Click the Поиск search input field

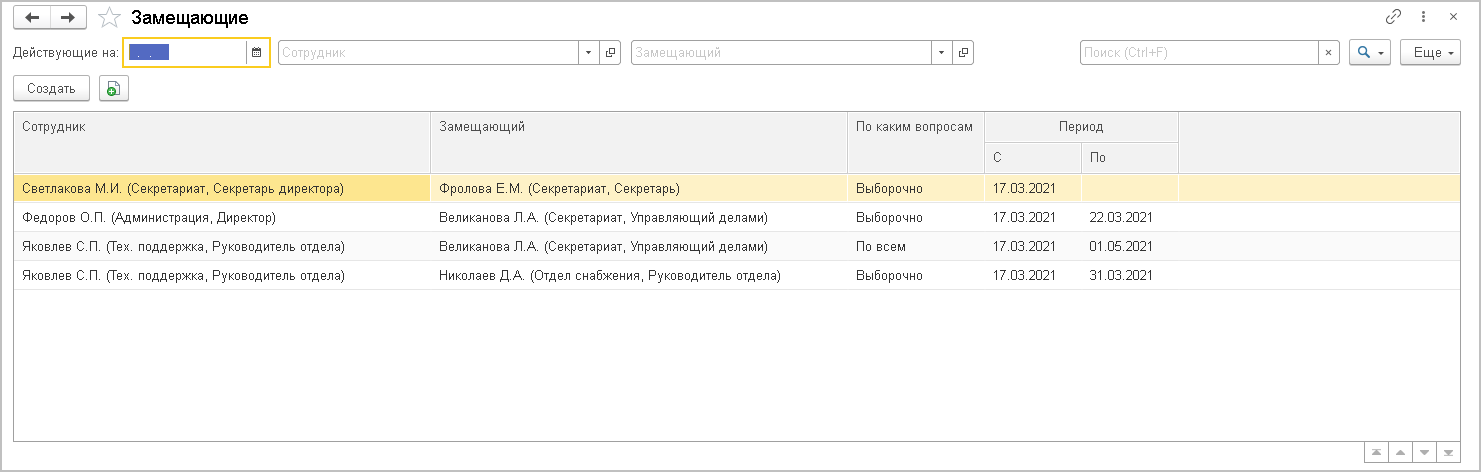1198,53
